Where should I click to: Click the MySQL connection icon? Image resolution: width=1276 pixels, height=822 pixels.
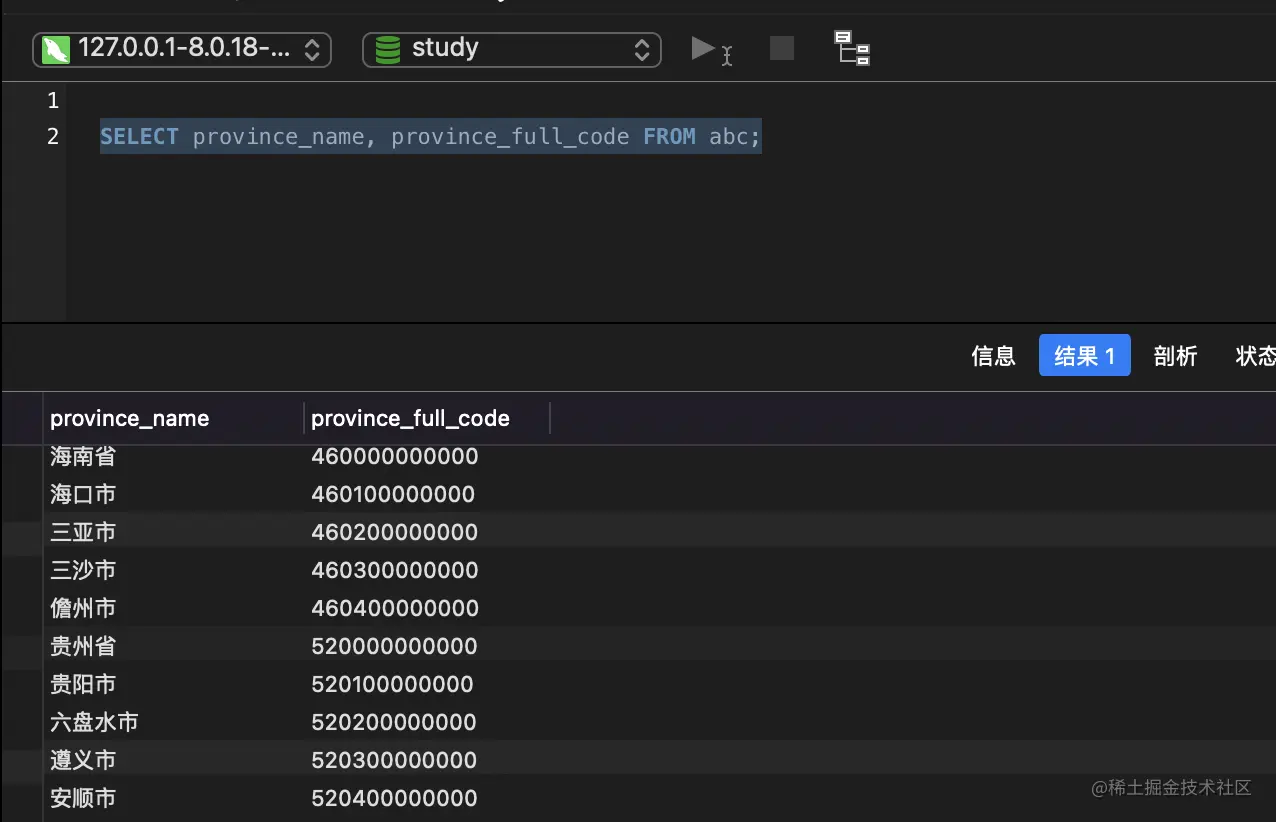(x=56, y=49)
